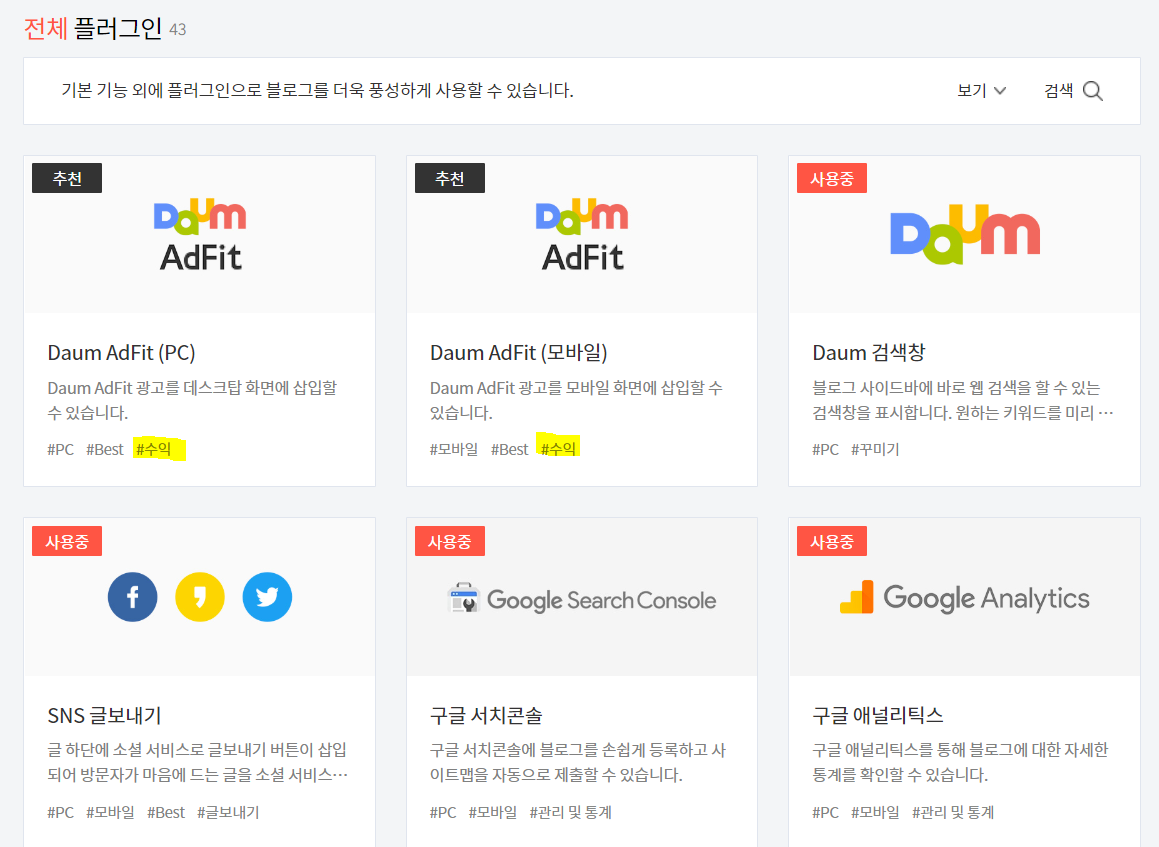Viewport: 1159px width, 847px height.
Task: Click the 추천 badge on AdFit (PC)
Action: coord(67,178)
